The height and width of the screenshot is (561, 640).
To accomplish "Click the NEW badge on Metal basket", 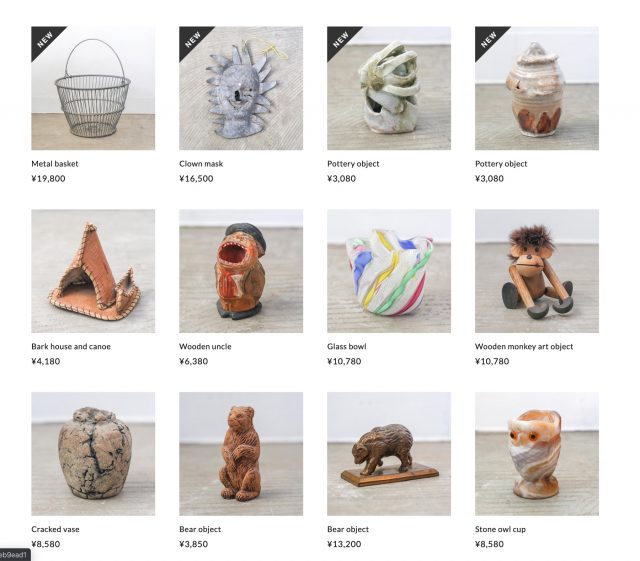I will (x=45, y=40).
